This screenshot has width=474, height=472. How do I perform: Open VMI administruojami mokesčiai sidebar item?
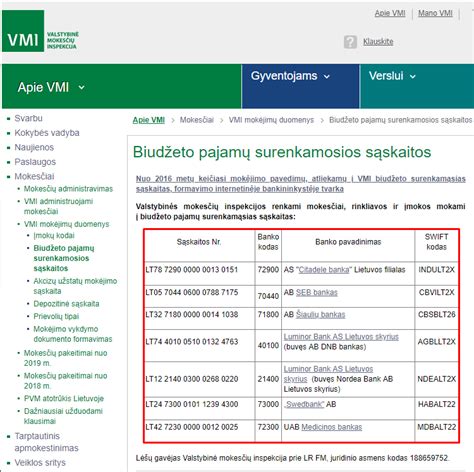[58, 206]
